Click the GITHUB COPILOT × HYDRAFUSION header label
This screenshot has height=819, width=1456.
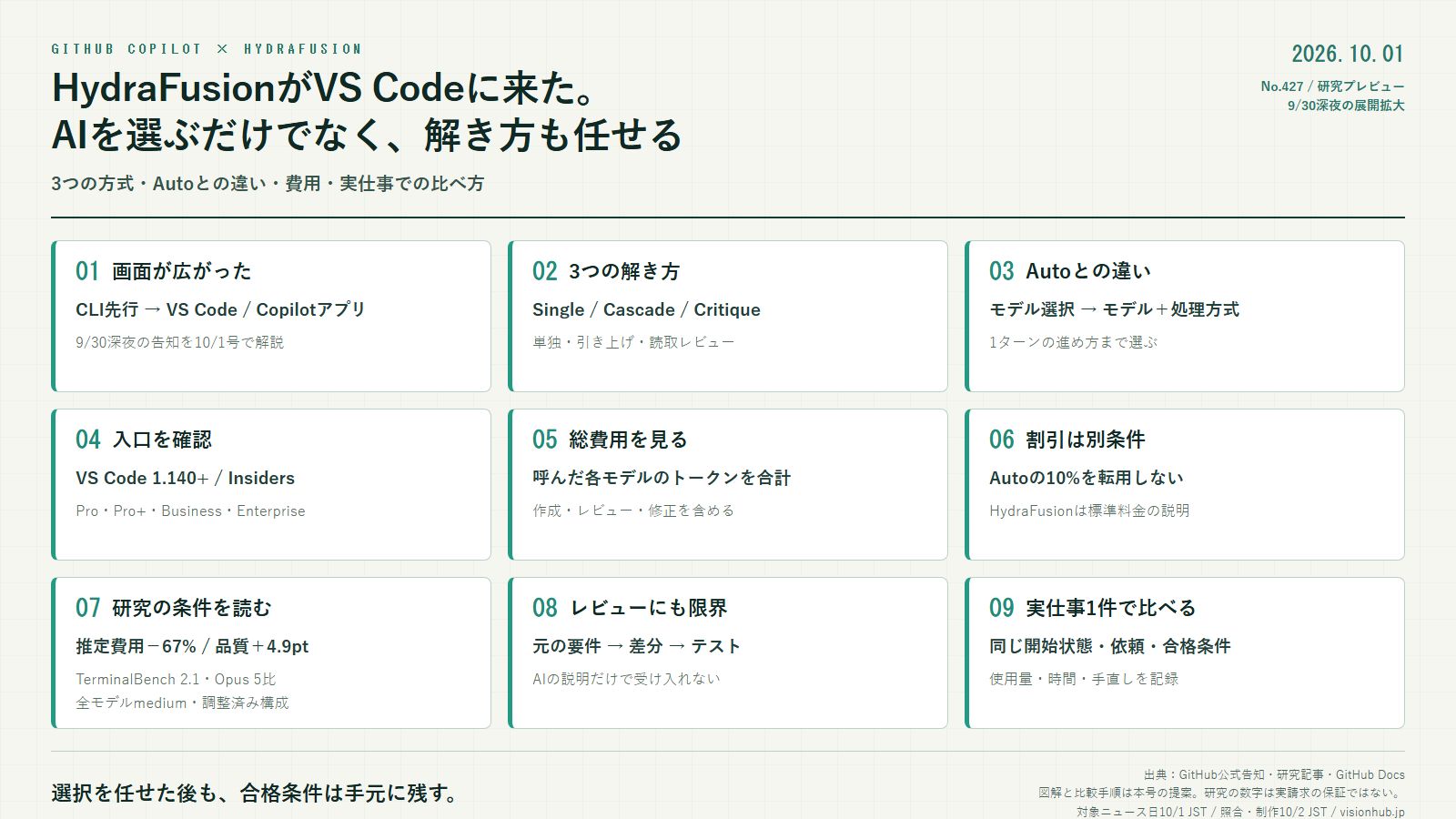coord(207,49)
